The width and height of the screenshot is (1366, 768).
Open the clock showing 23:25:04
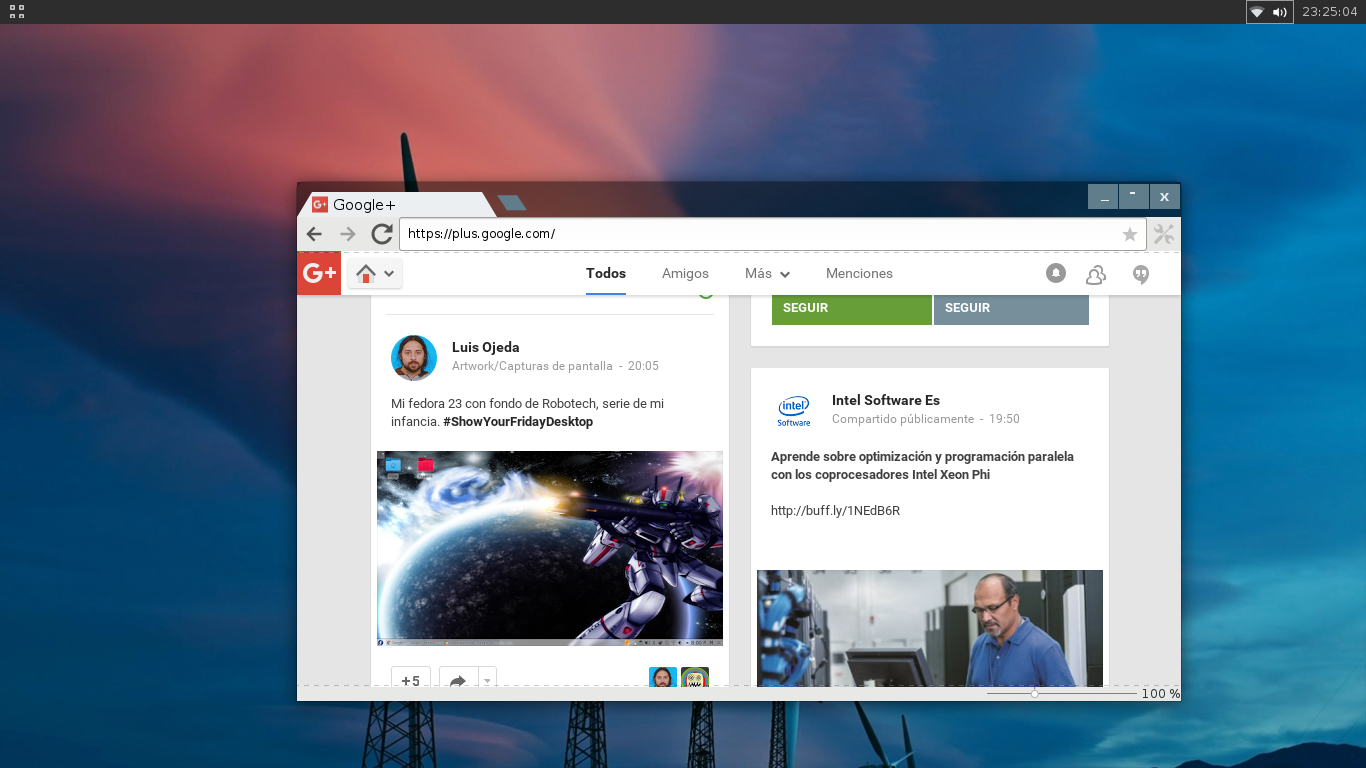coord(1330,12)
